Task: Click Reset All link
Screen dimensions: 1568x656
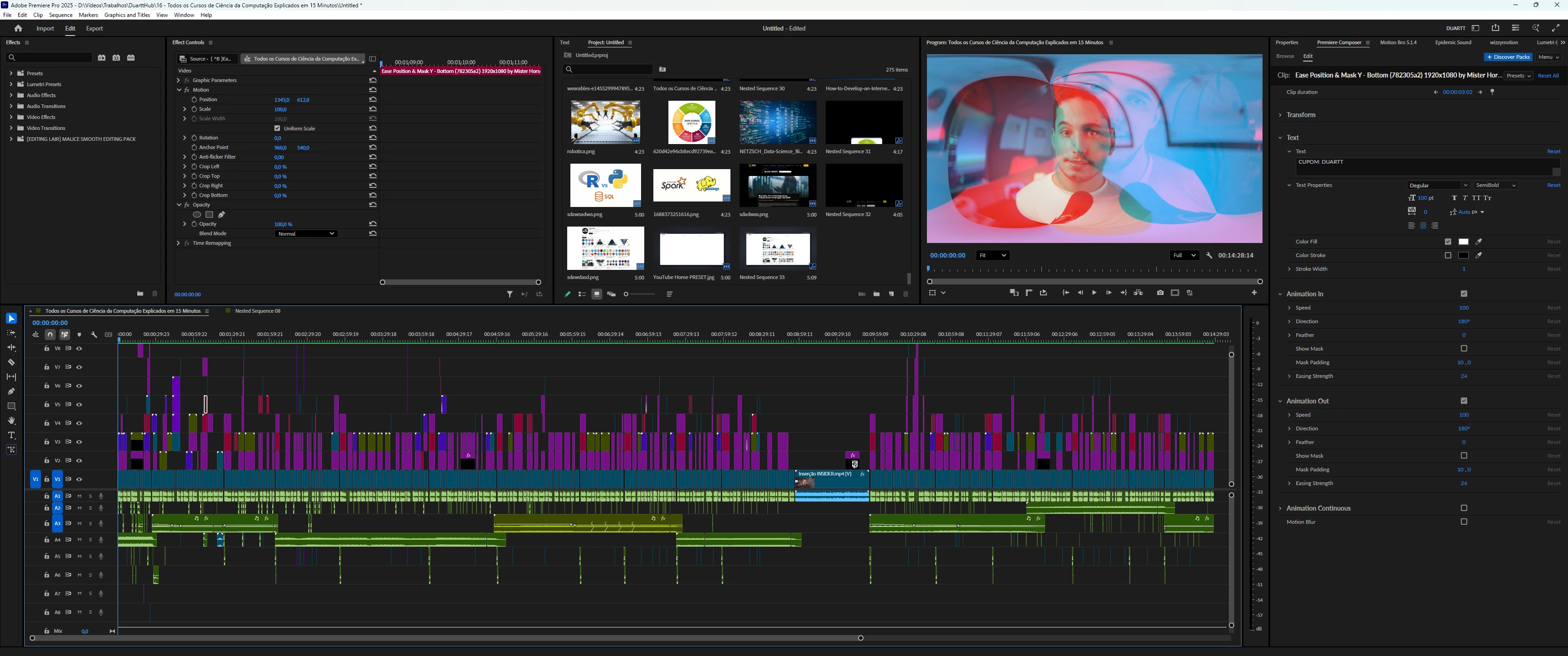Action: [1547, 76]
